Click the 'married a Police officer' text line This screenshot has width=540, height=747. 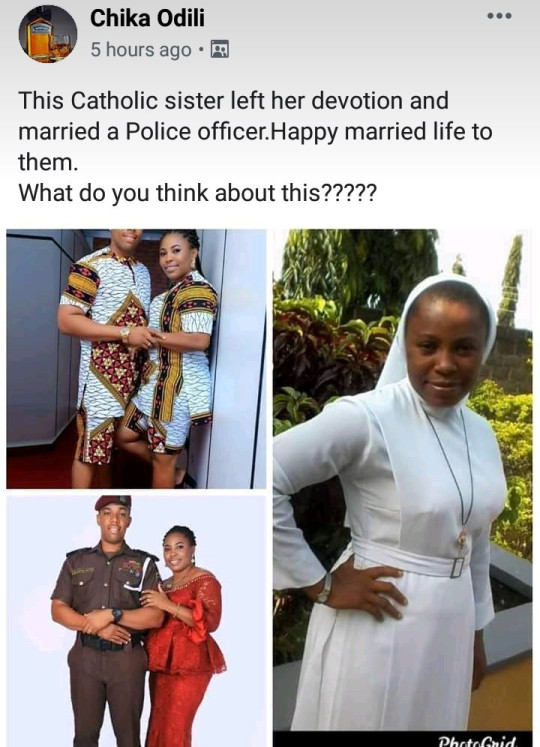click(x=255, y=132)
